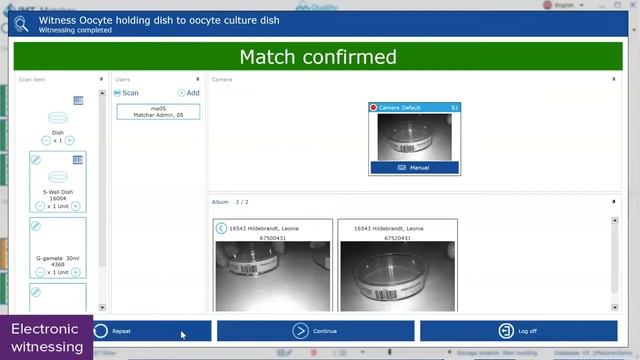Click the 'Camera Default' title text
Screen dimensions: 640x360
[x=400, y=108]
